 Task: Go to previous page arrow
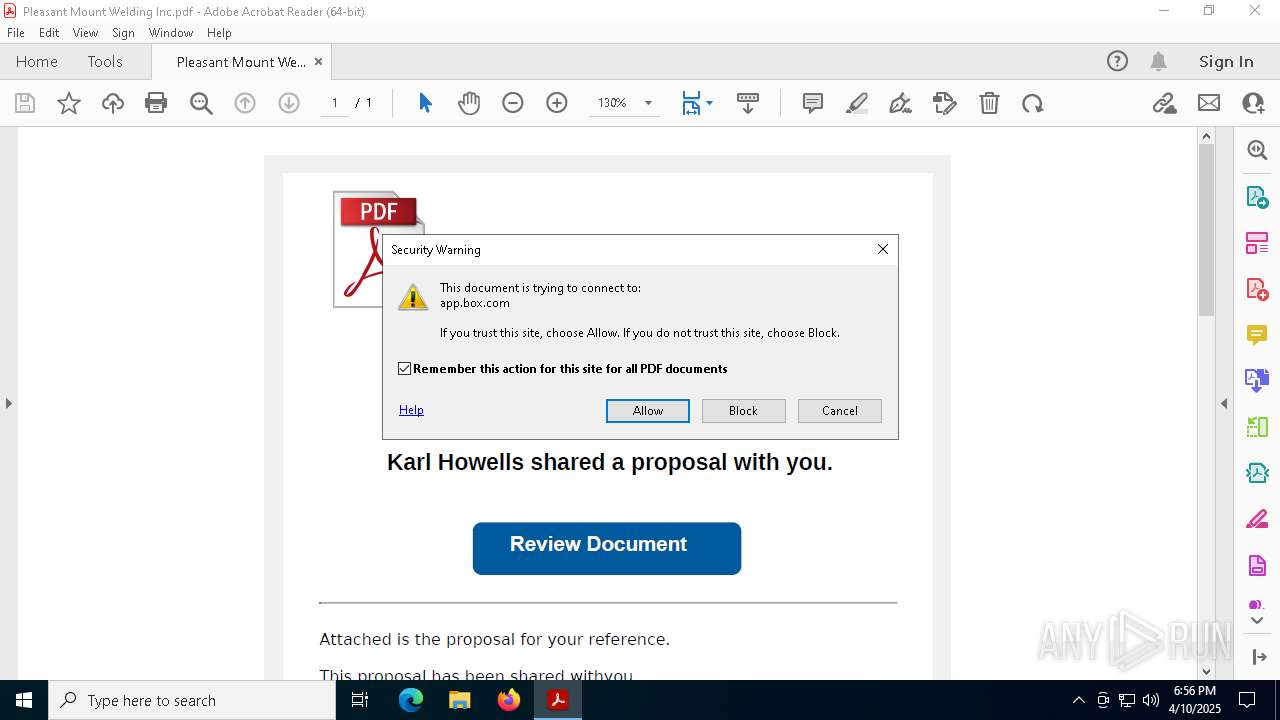[x=245, y=103]
